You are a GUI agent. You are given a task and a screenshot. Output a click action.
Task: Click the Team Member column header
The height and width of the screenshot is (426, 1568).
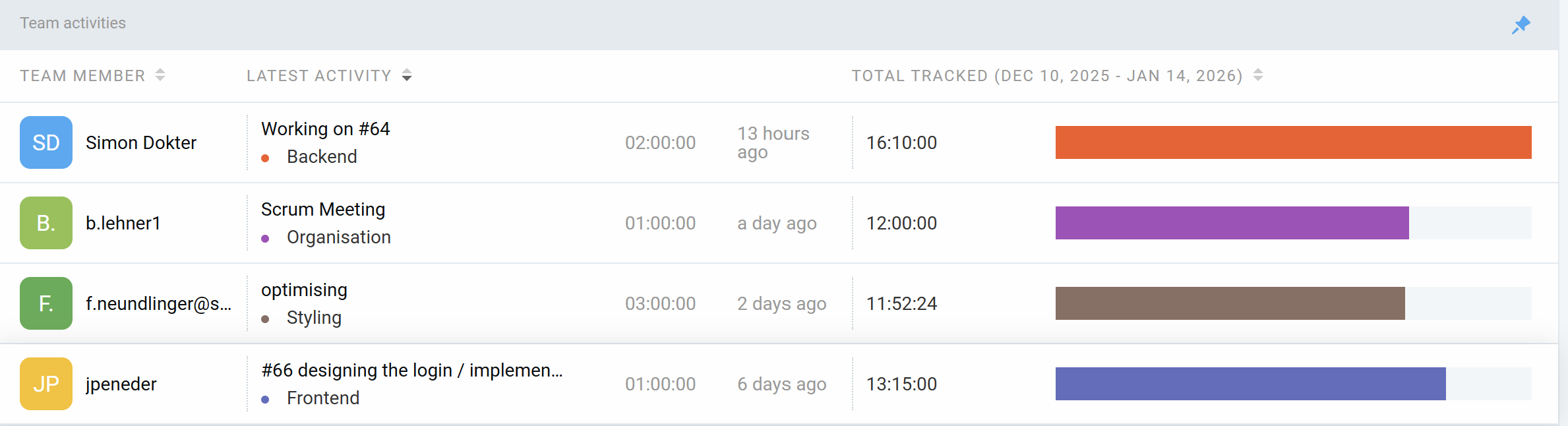pos(82,76)
